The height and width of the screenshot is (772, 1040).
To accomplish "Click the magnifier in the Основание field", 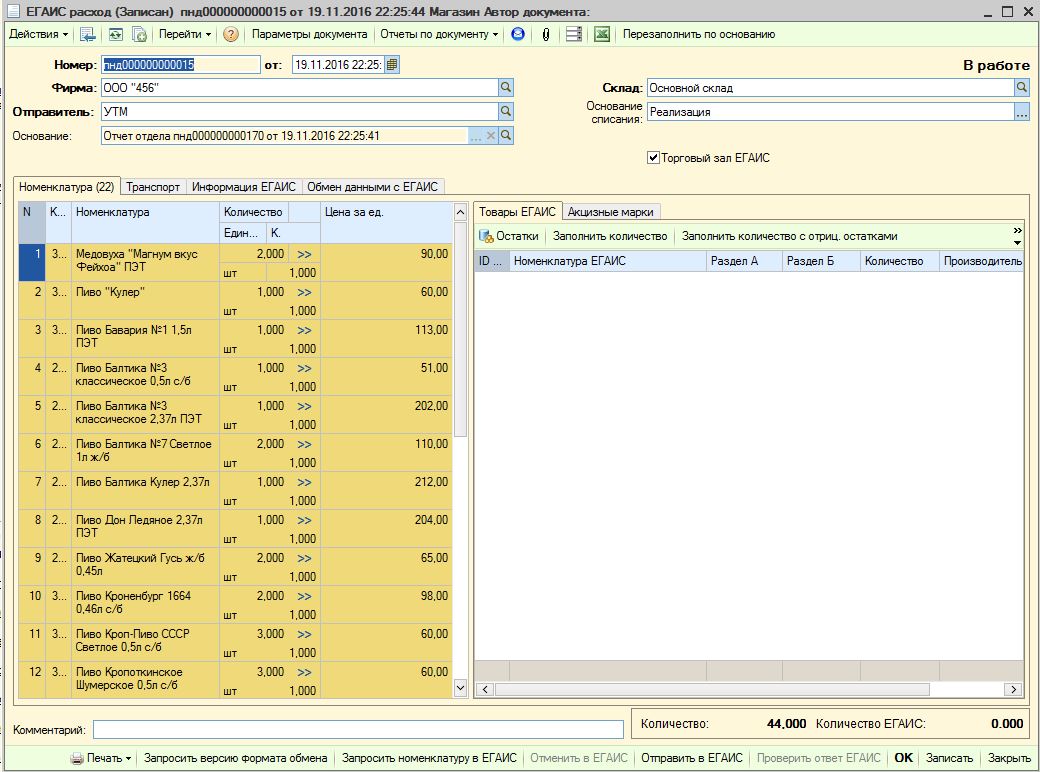I will 505,135.
